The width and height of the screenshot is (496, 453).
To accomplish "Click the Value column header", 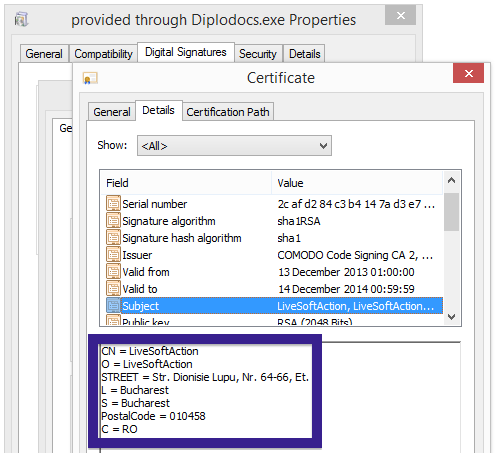I will tap(357, 183).
